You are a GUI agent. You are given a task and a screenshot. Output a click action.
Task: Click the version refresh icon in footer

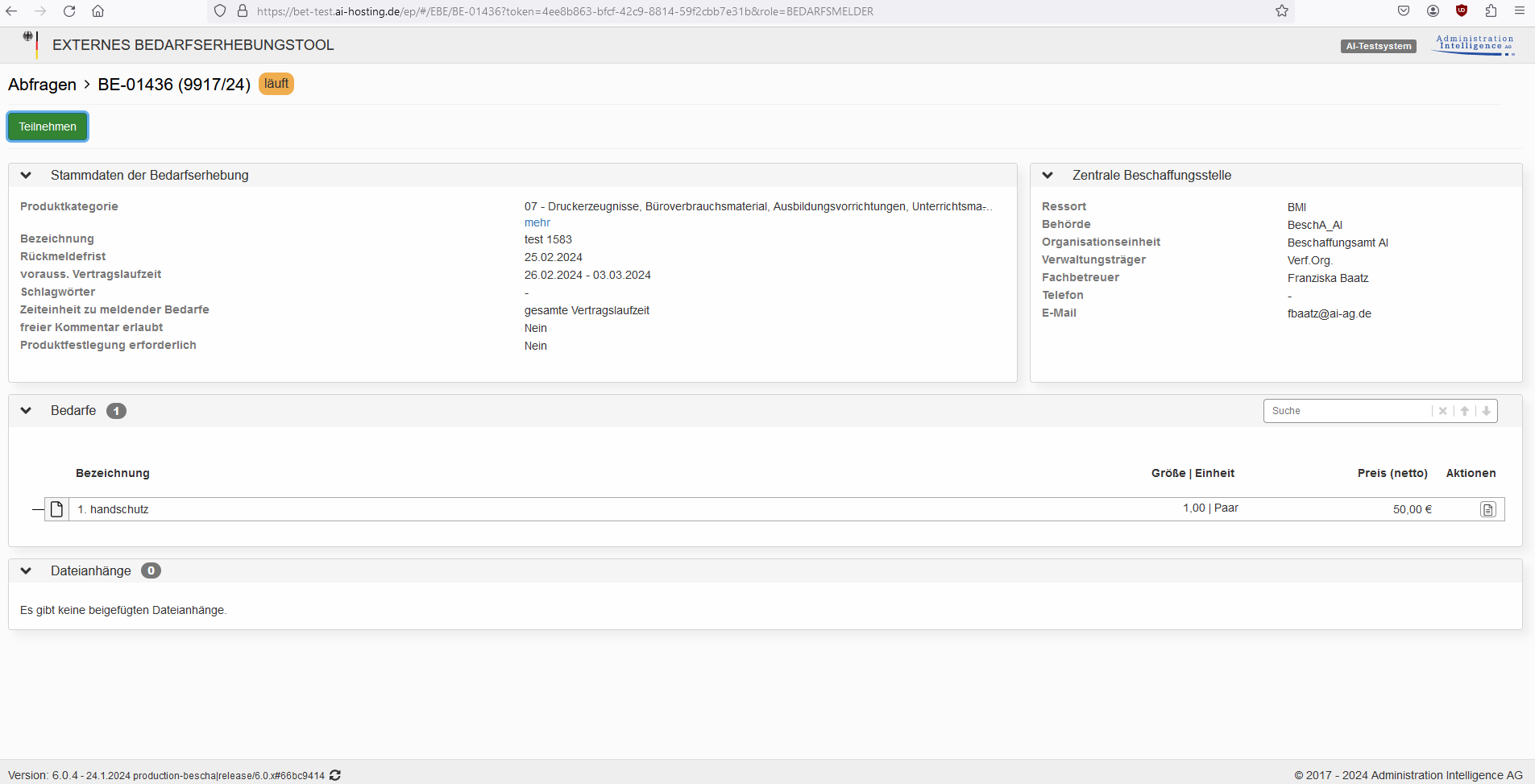coord(335,775)
